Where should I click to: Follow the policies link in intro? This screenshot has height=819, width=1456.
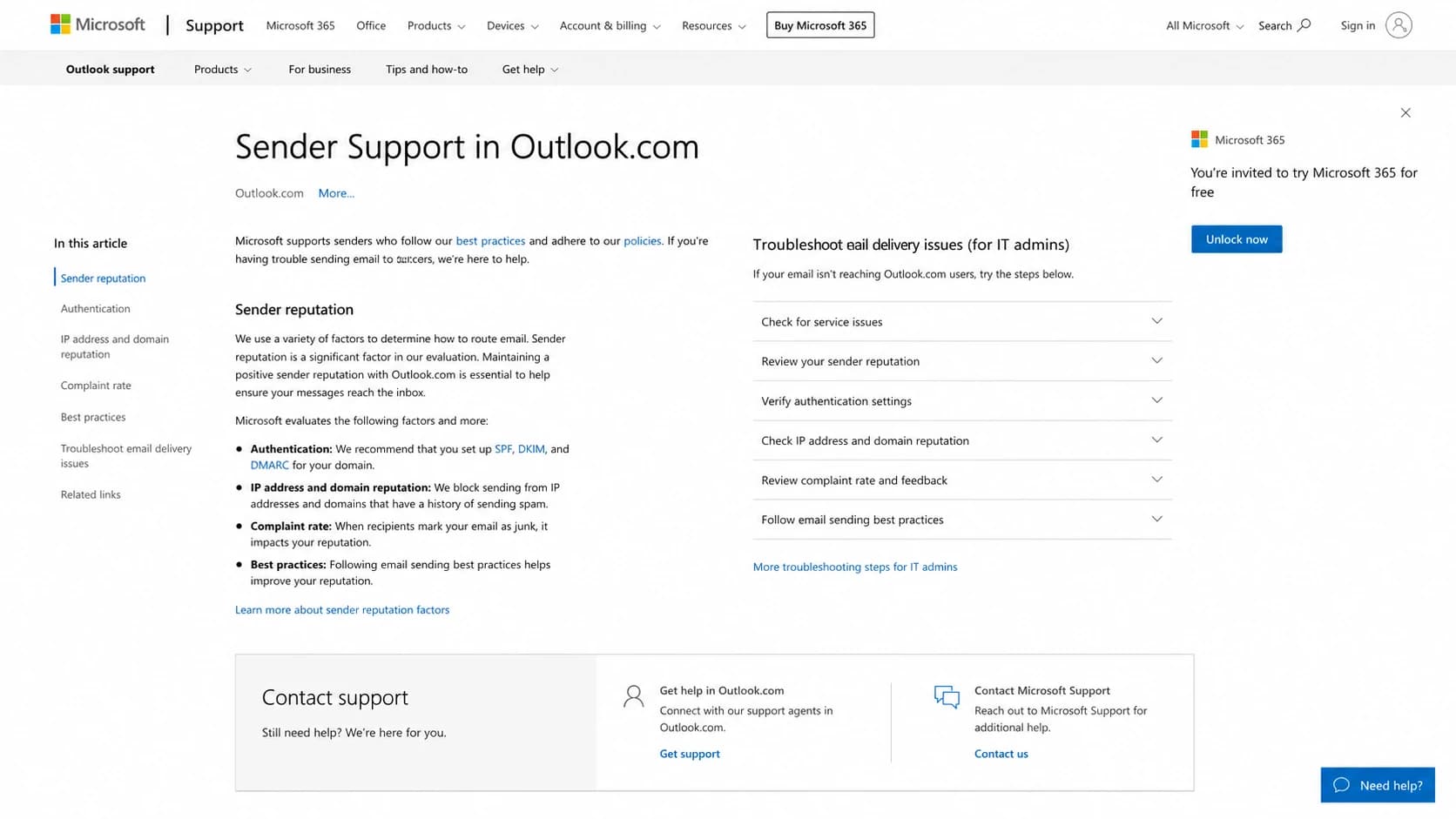[x=643, y=241]
